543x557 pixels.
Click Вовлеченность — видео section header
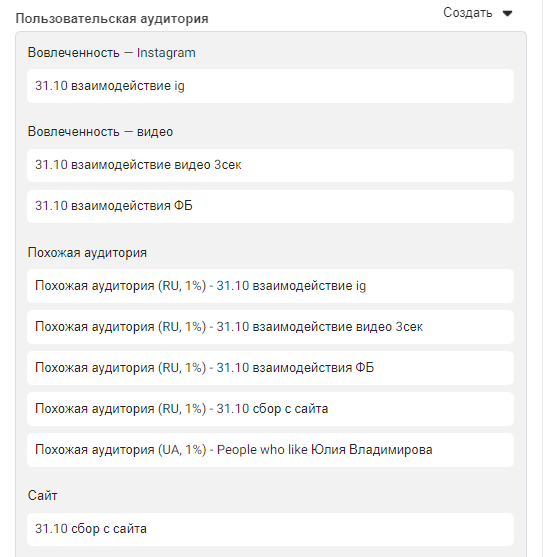tap(100, 132)
